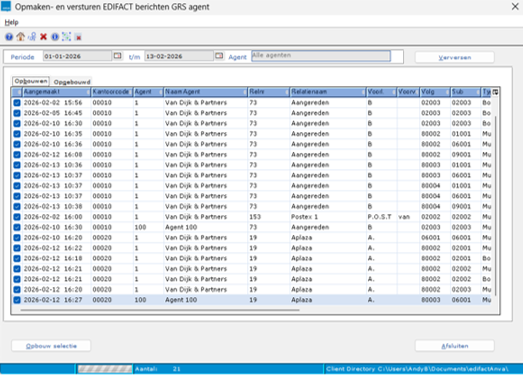The width and height of the screenshot is (523, 375).
Task: Switch to the Opgebouwd tab
Action: tap(72, 82)
